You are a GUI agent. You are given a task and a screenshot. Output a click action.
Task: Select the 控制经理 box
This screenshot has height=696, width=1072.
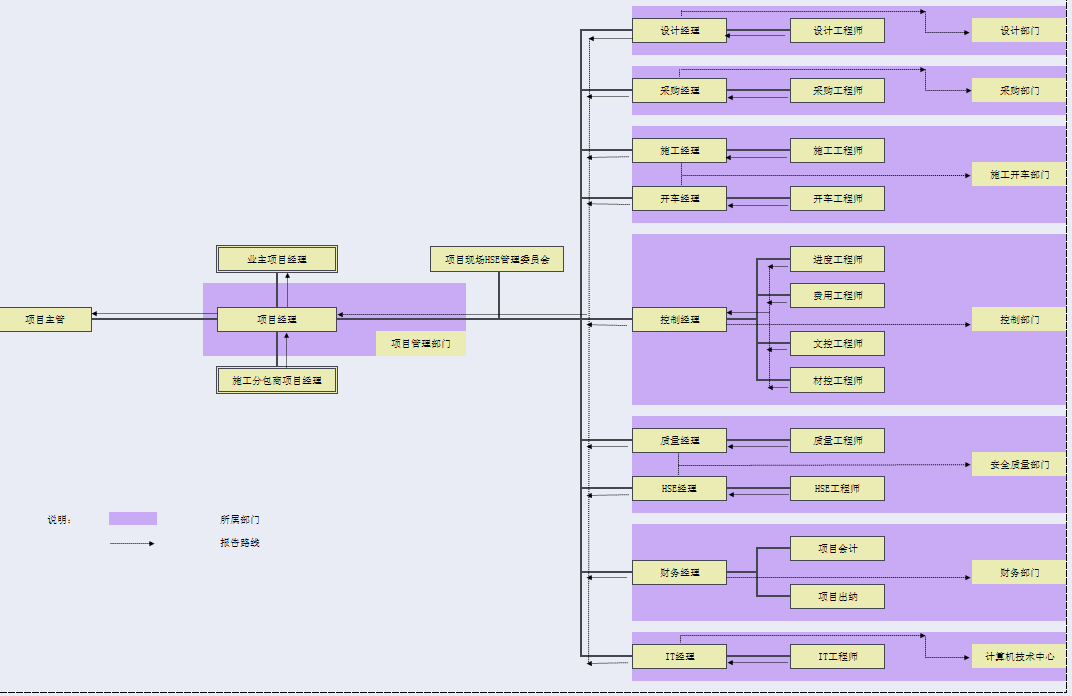pos(679,320)
